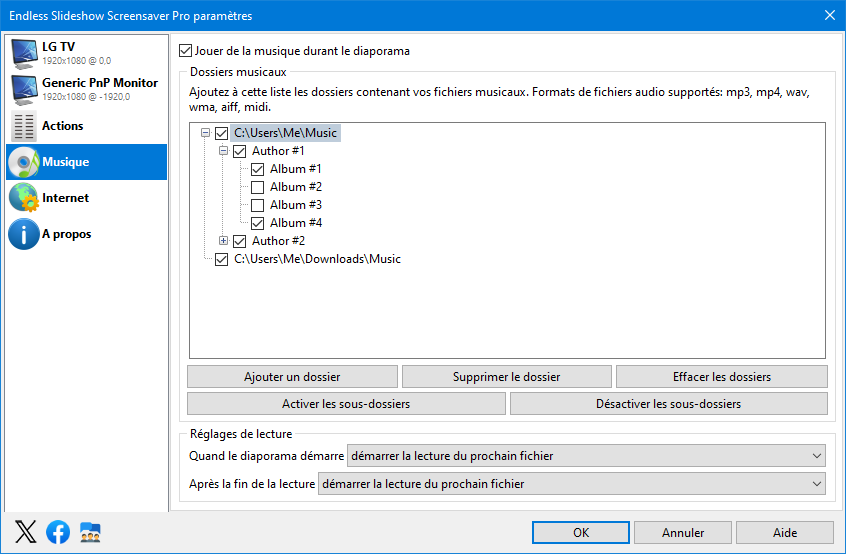Select the Author #2 tree label
846x554 pixels.
(x=278, y=241)
